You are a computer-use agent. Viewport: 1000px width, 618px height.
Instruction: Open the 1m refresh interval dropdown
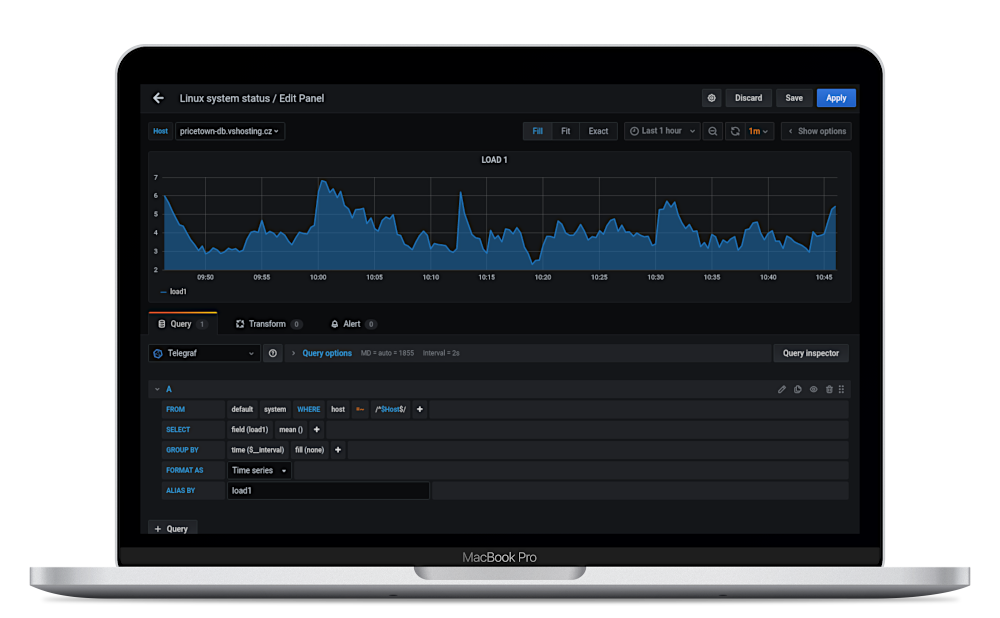pos(758,131)
